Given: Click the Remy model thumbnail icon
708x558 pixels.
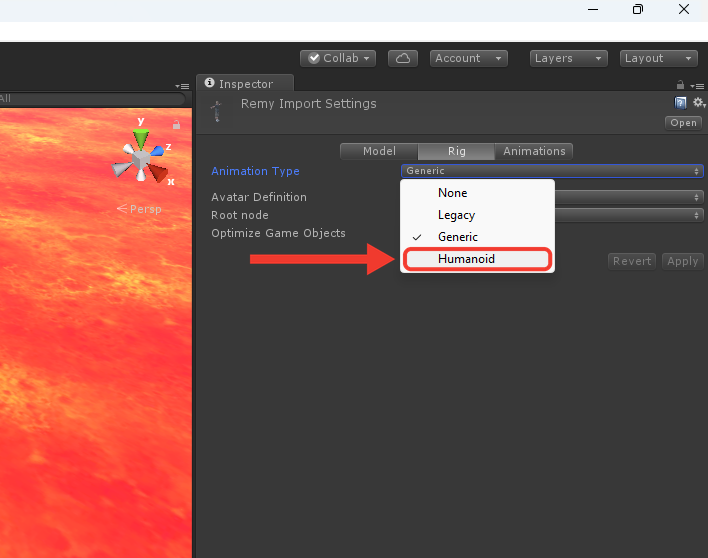Looking at the screenshot, I should click(x=217, y=112).
